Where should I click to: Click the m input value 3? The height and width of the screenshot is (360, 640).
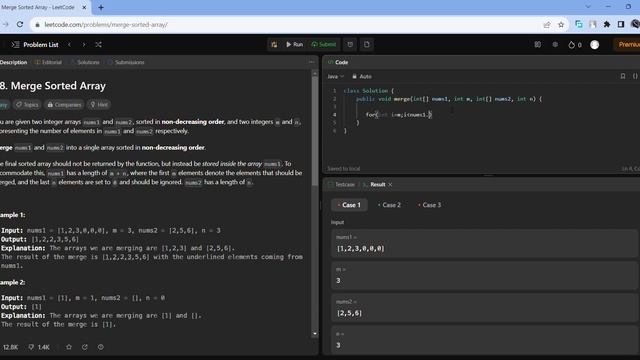pyautogui.click(x=338, y=281)
